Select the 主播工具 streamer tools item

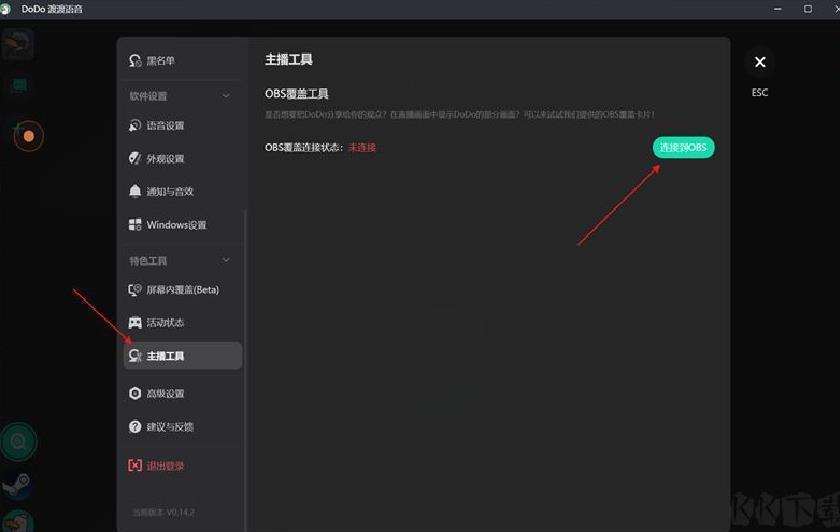183,356
